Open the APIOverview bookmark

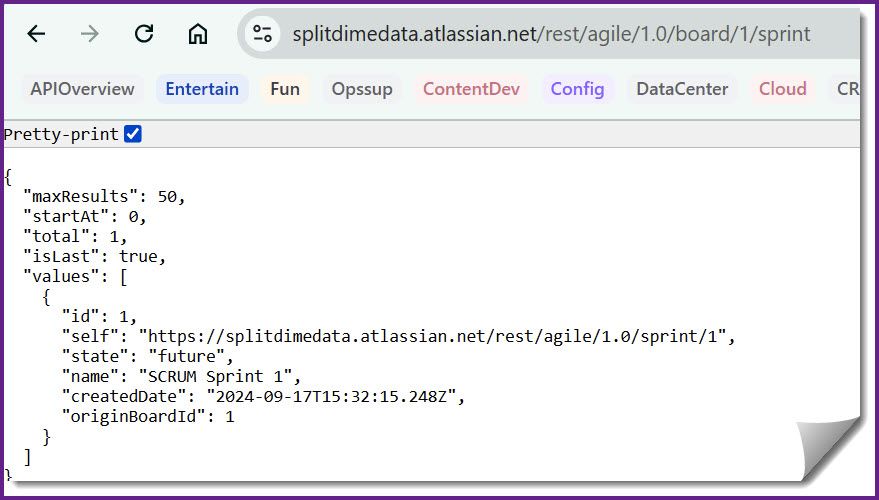pos(82,89)
